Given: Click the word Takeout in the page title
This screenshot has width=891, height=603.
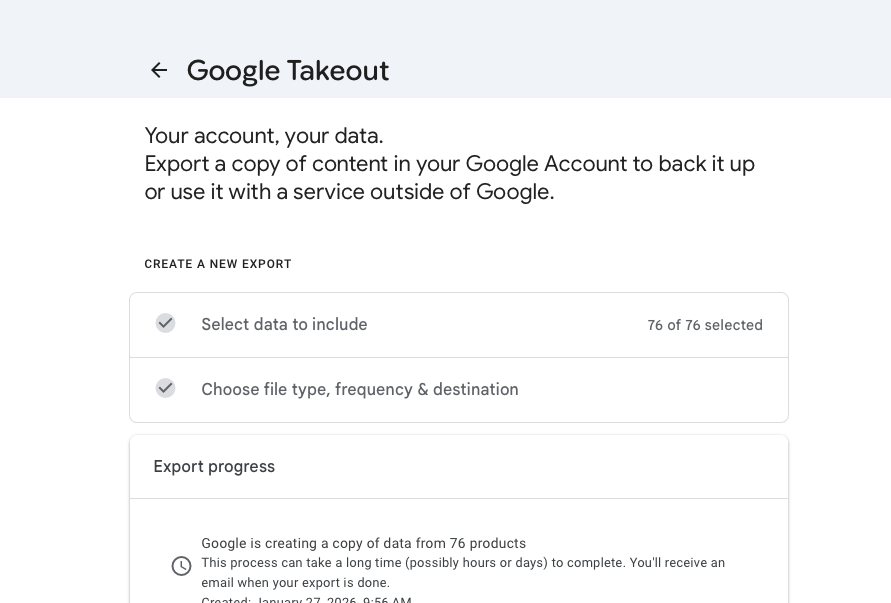Looking at the screenshot, I should click(x=338, y=71).
